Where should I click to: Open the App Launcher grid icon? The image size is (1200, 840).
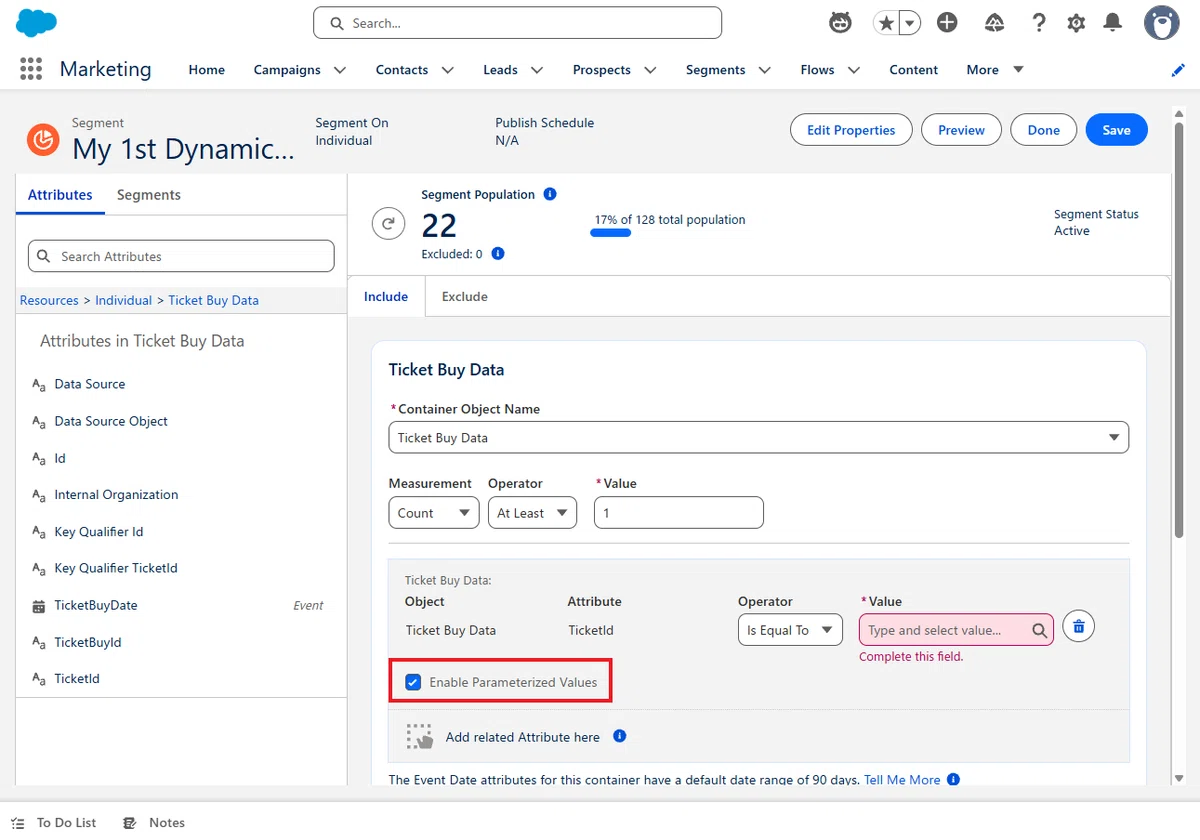coord(31,69)
